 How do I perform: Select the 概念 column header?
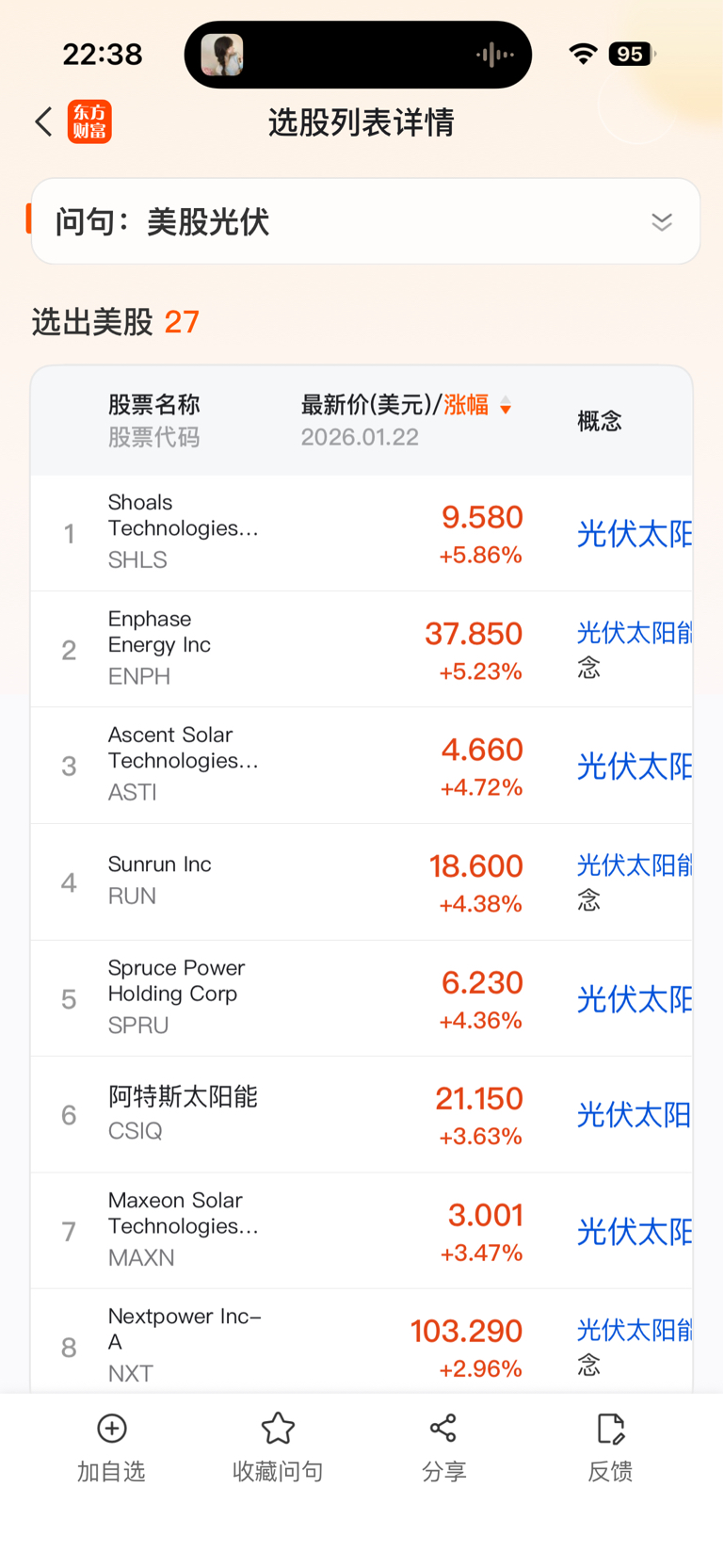(x=600, y=421)
